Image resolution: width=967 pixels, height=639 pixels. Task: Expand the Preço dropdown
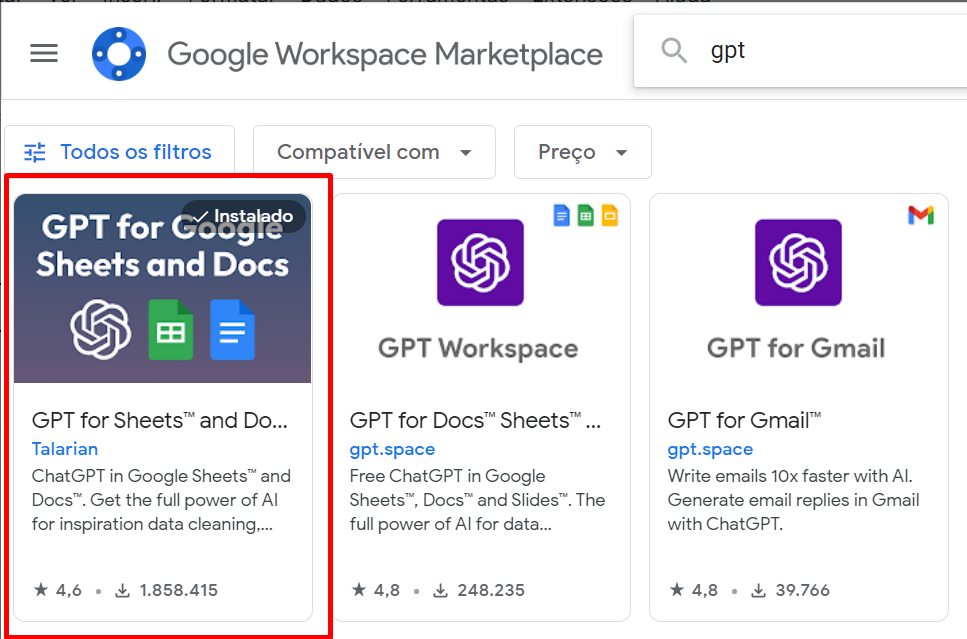pos(583,152)
